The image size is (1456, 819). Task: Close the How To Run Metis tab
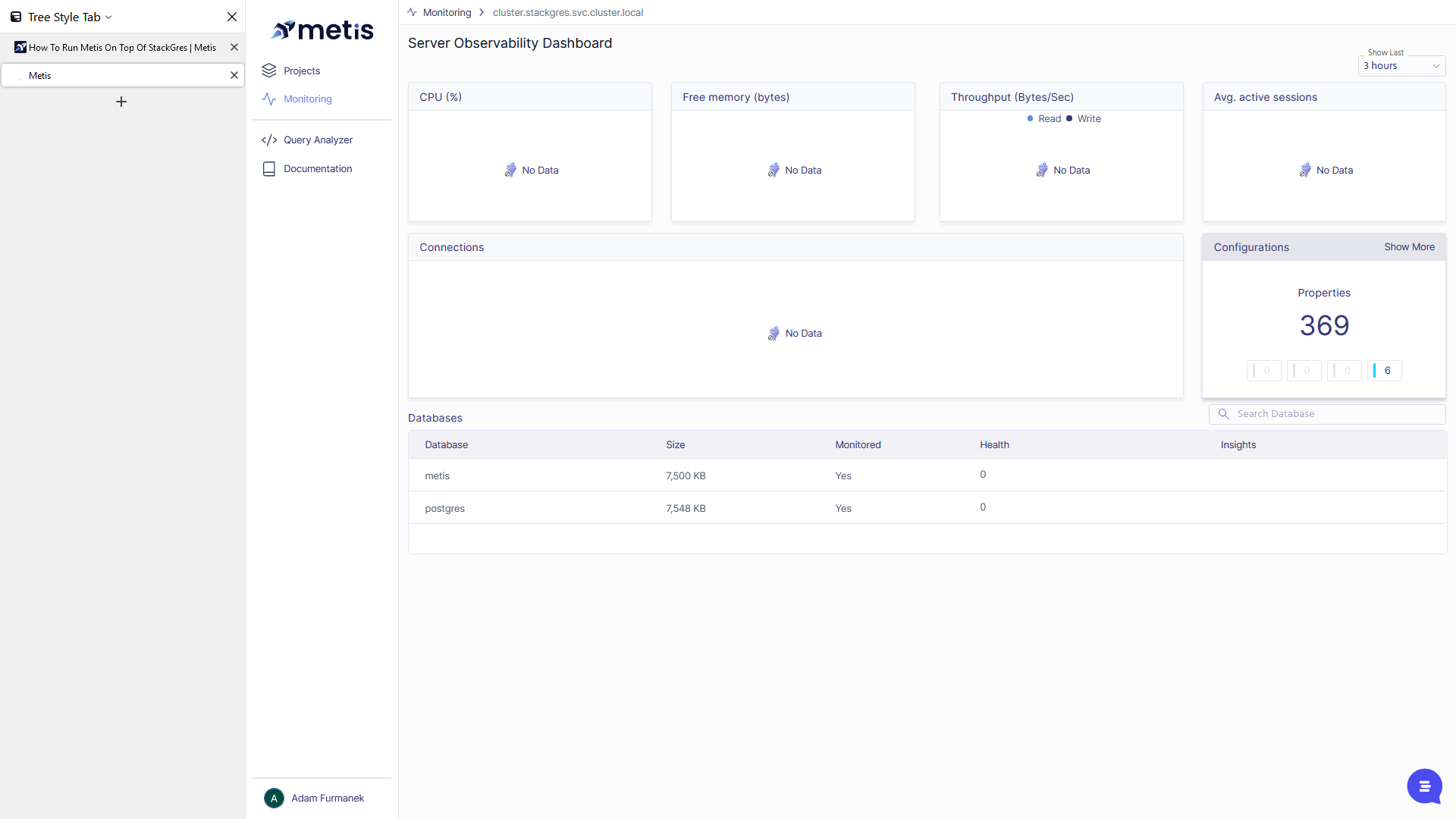(234, 47)
